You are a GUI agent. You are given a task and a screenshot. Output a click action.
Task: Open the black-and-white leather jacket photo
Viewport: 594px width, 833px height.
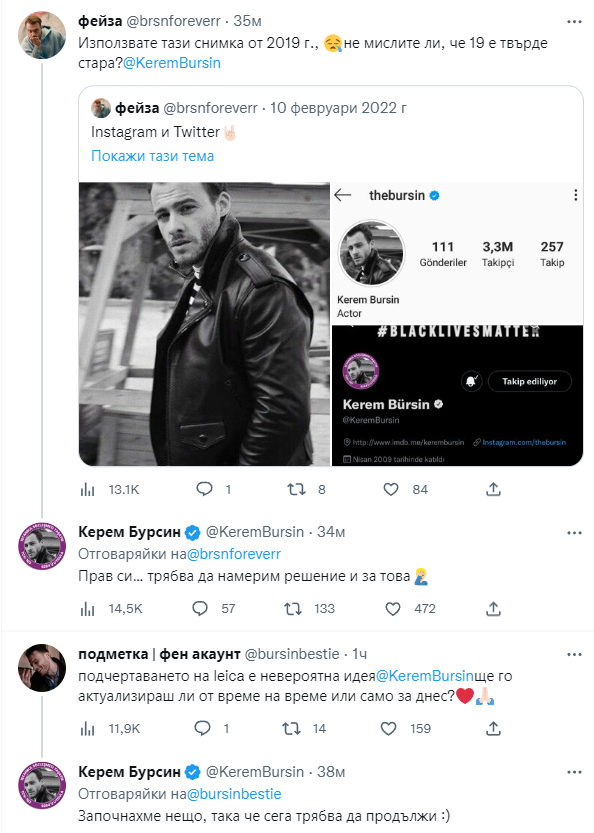(x=205, y=324)
